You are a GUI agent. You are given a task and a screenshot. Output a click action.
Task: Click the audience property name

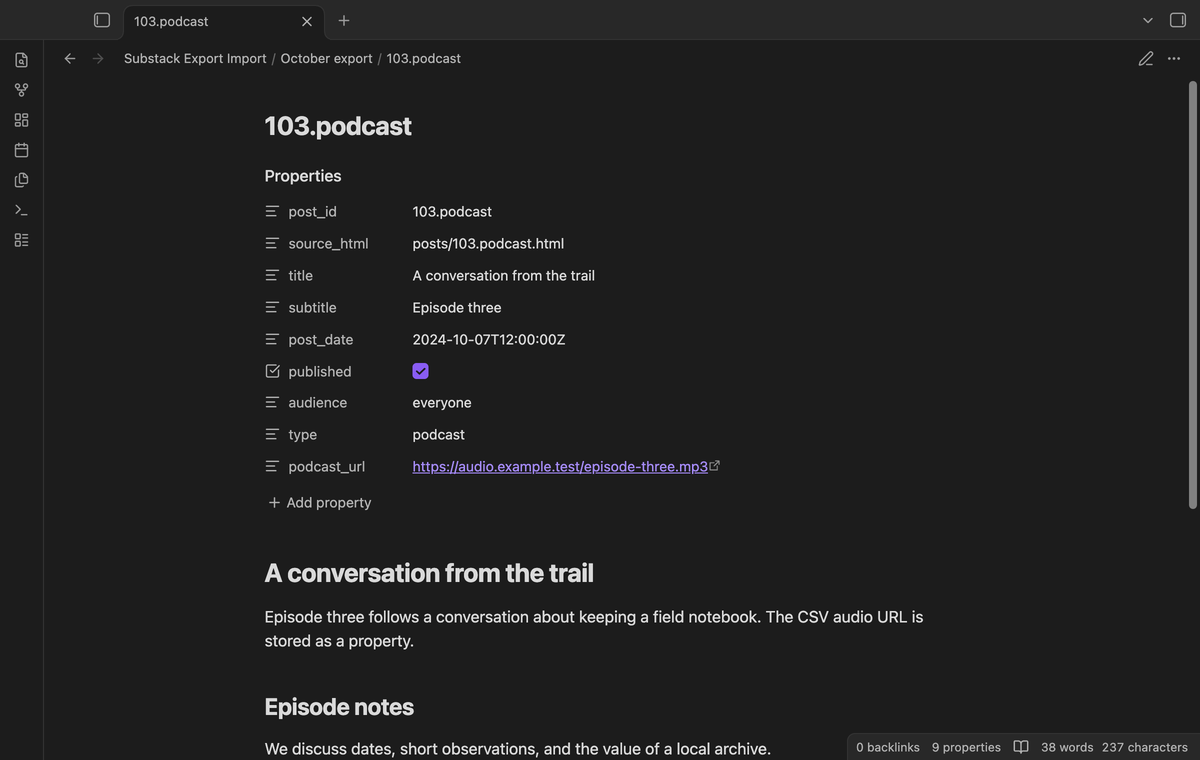point(317,403)
